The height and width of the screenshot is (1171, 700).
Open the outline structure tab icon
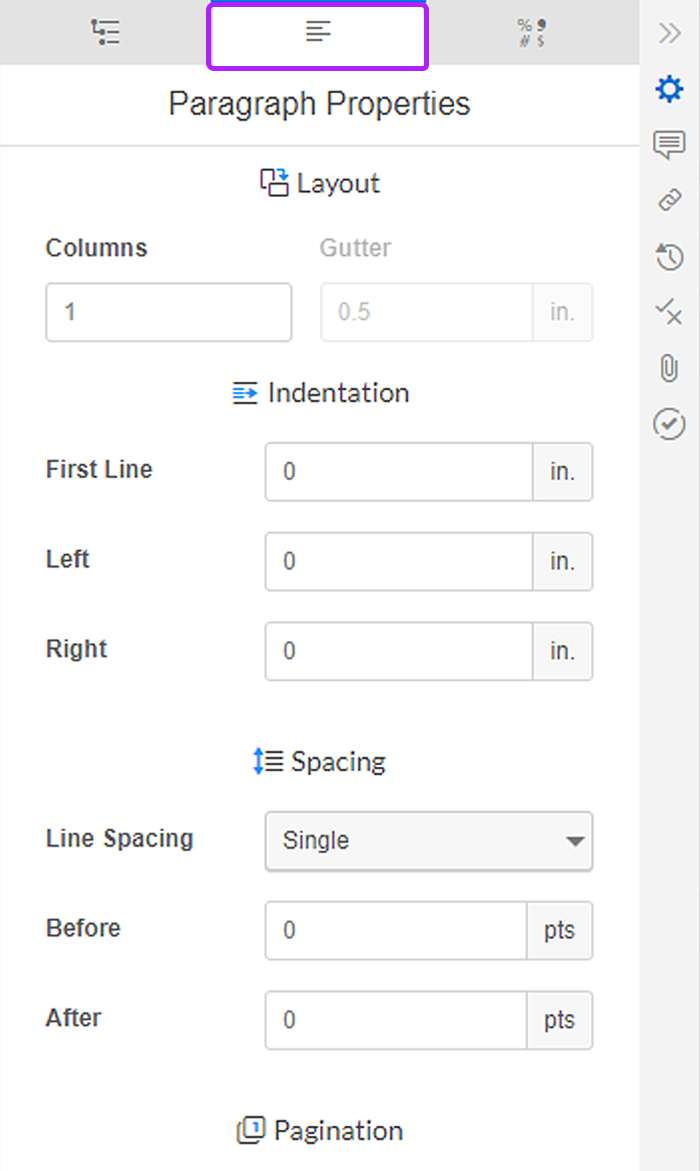[x=105, y=32]
